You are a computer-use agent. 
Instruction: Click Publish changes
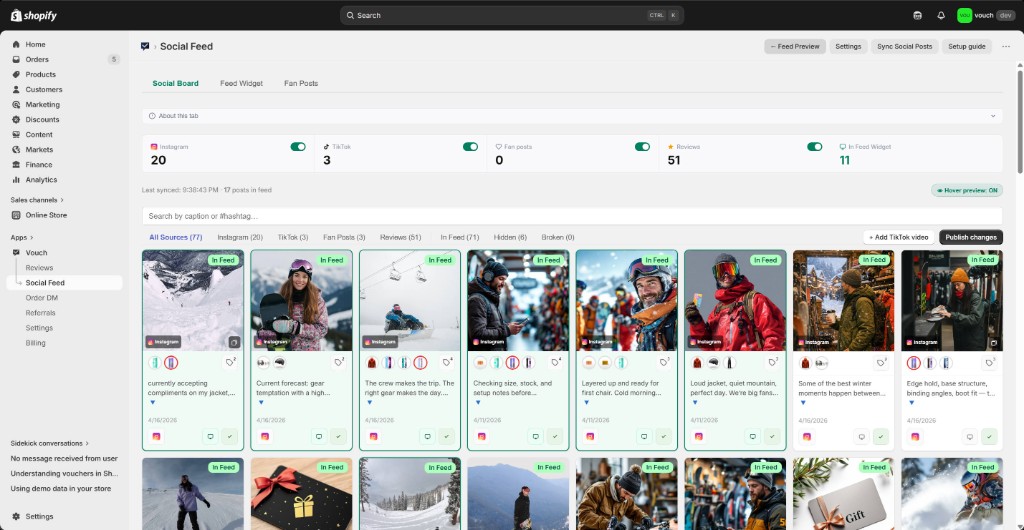pos(971,238)
